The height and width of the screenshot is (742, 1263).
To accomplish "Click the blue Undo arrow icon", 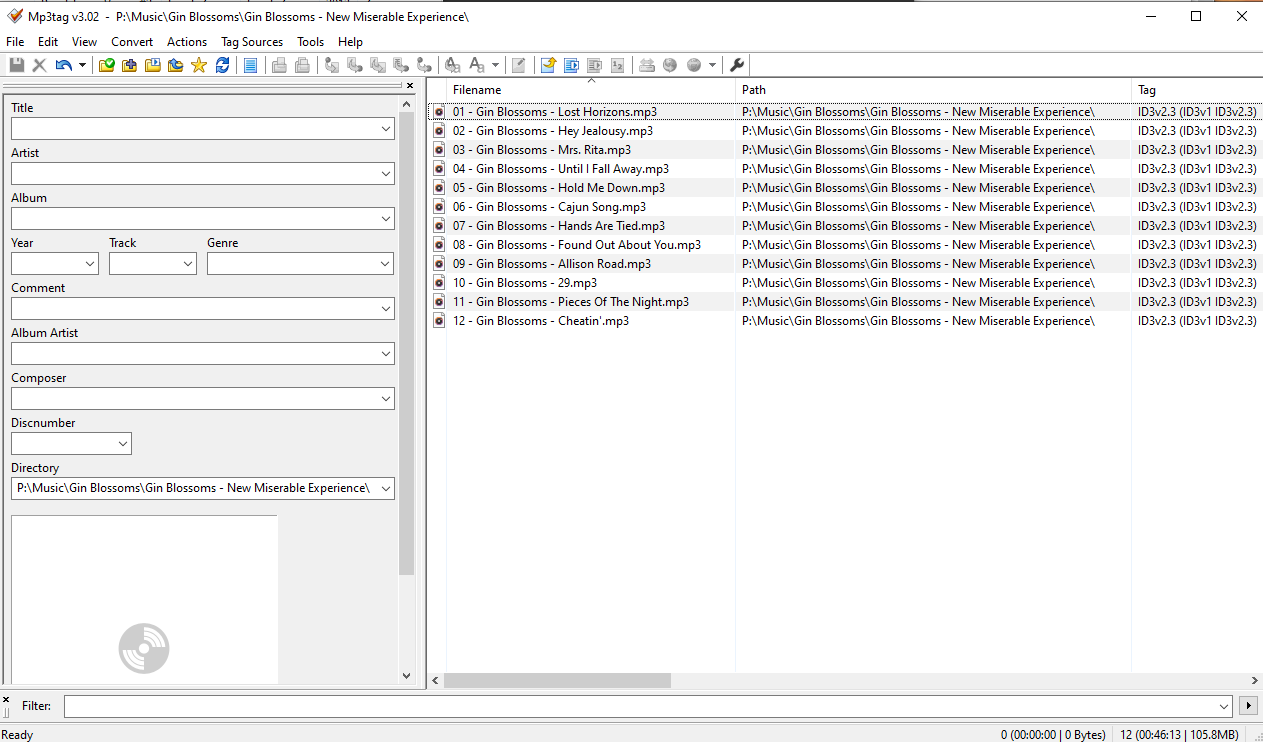I will coord(64,65).
